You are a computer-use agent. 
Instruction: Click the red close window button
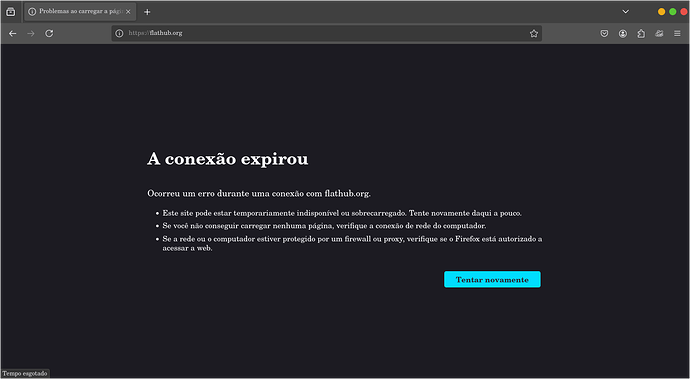point(684,12)
